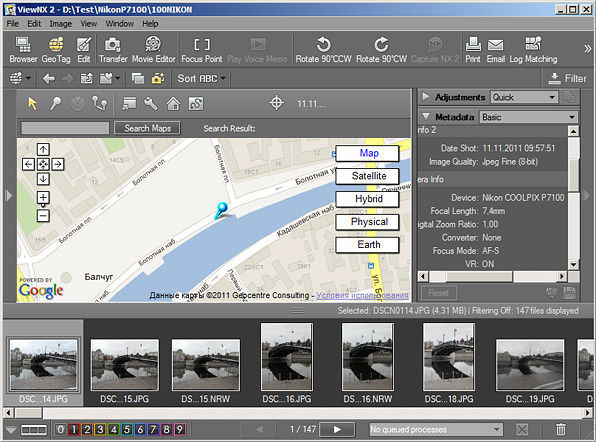Image resolution: width=596 pixels, height=442 pixels.
Task: Open the GeoTag globe icon
Action: [56, 45]
